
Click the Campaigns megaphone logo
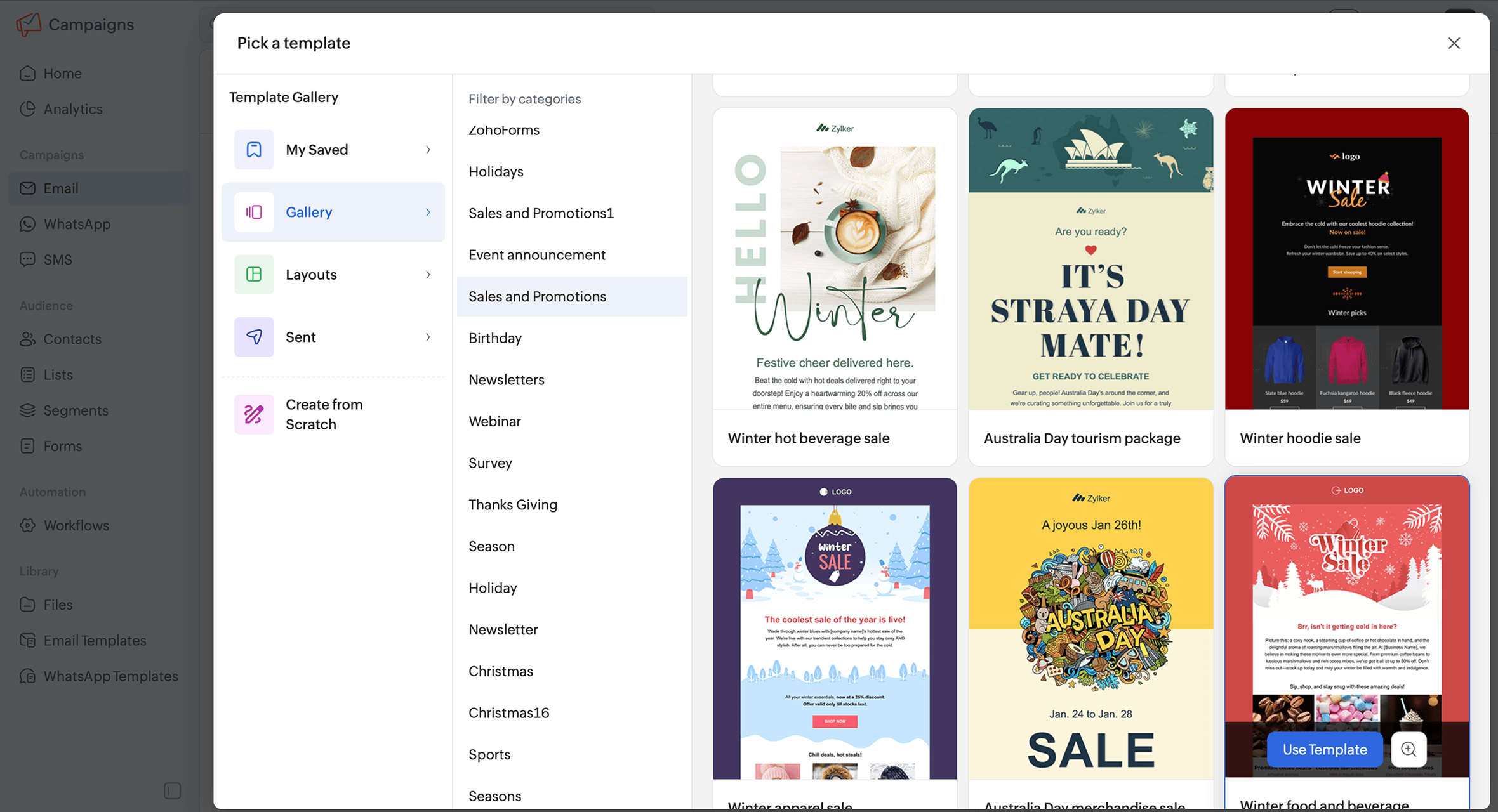pos(29,24)
